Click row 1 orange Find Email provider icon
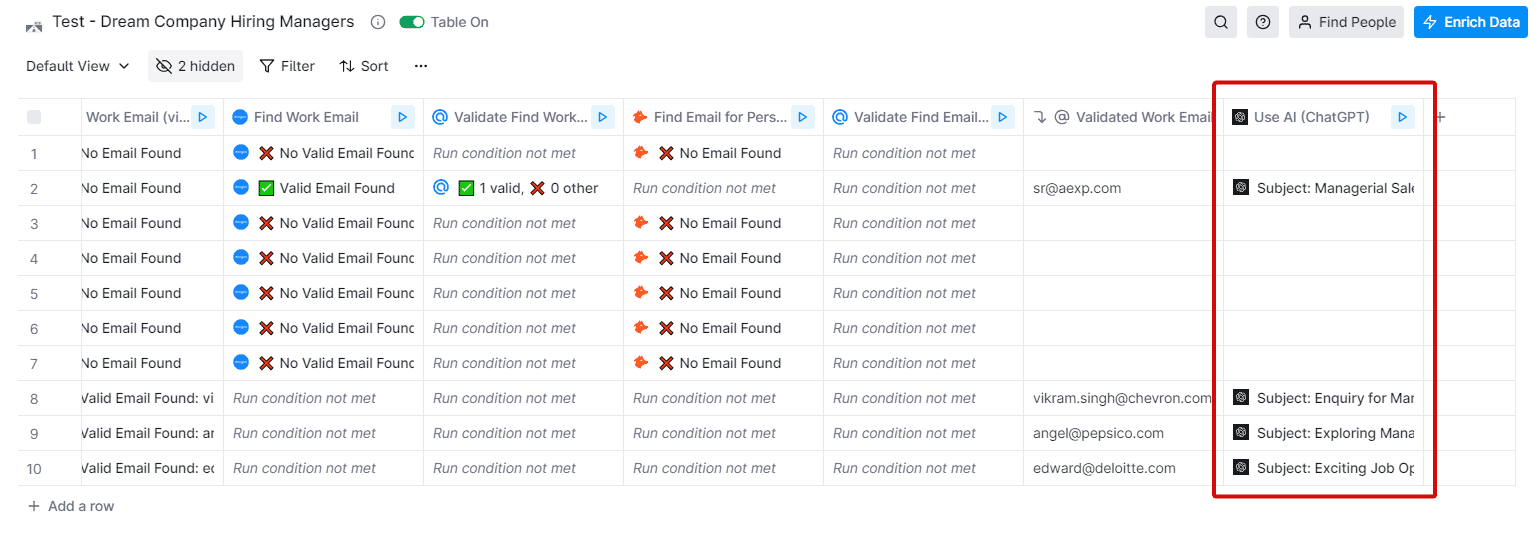The width and height of the screenshot is (1540, 545). point(640,152)
